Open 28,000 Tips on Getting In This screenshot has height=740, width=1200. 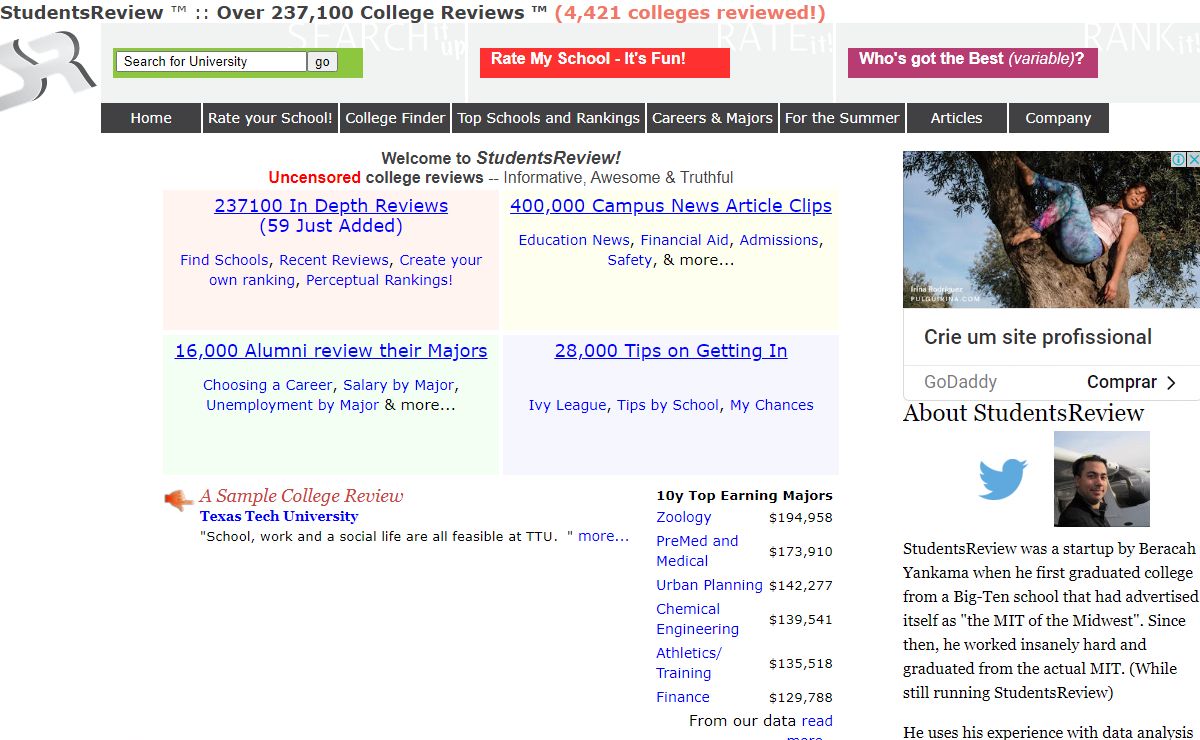tap(671, 351)
